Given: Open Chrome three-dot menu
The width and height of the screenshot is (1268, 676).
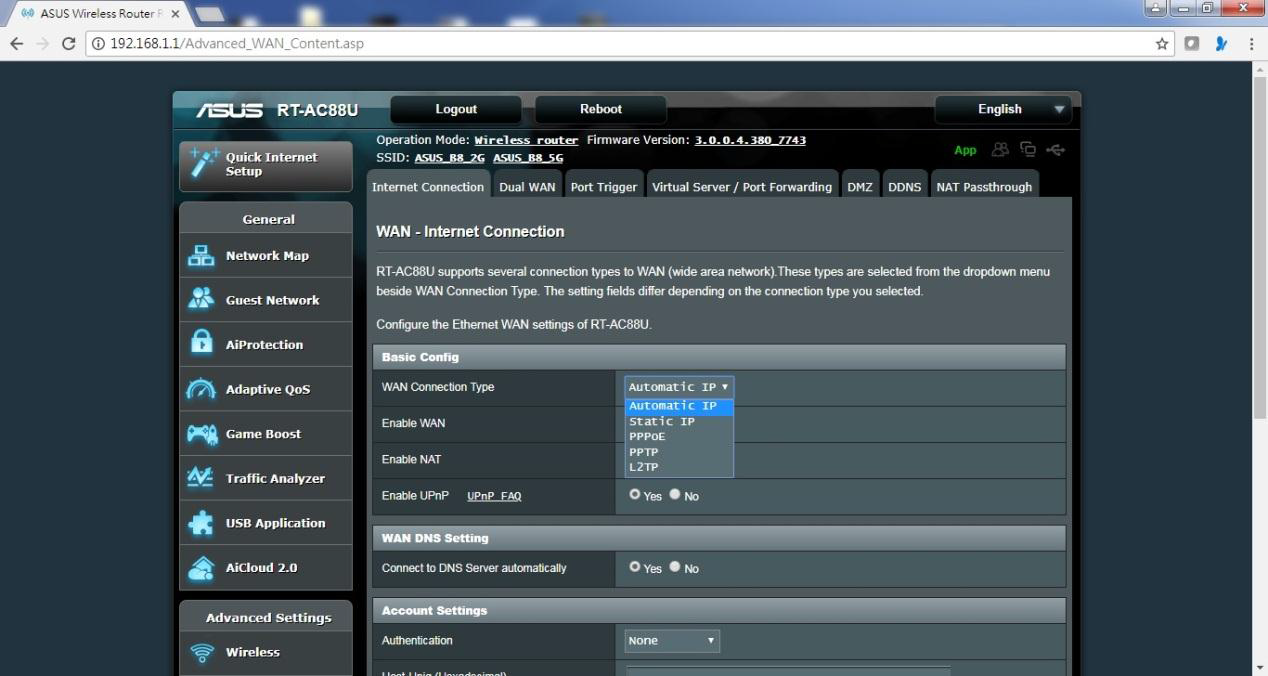Looking at the screenshot, I should pos(1251,44).
